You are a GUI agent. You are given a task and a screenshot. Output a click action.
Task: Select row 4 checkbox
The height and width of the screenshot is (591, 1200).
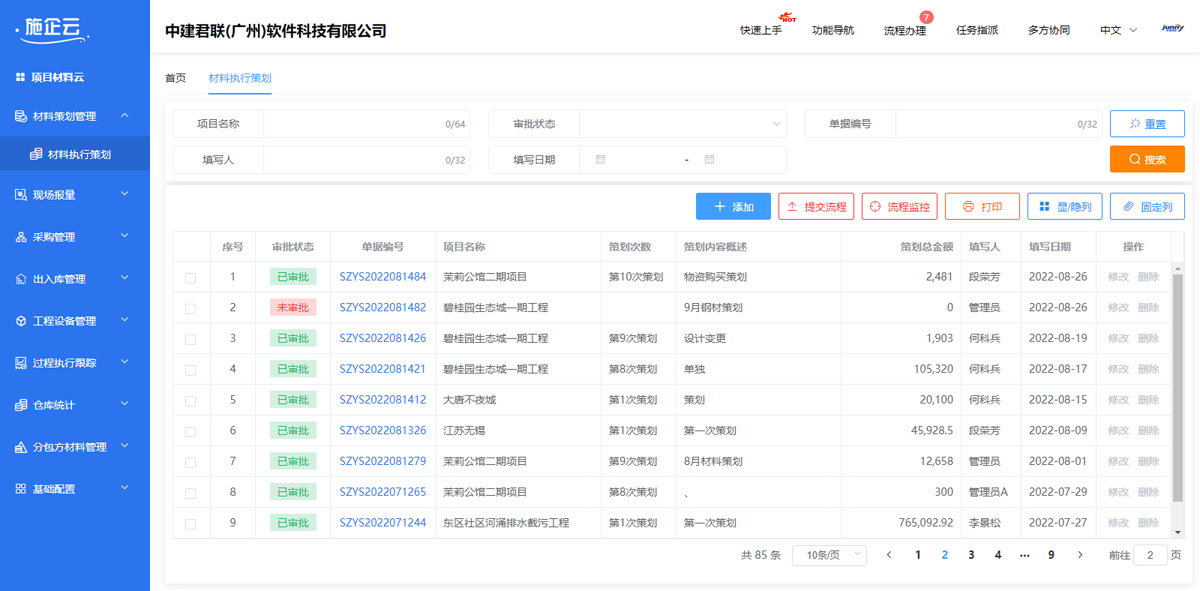pyautogui.click(x=190, y=371)
